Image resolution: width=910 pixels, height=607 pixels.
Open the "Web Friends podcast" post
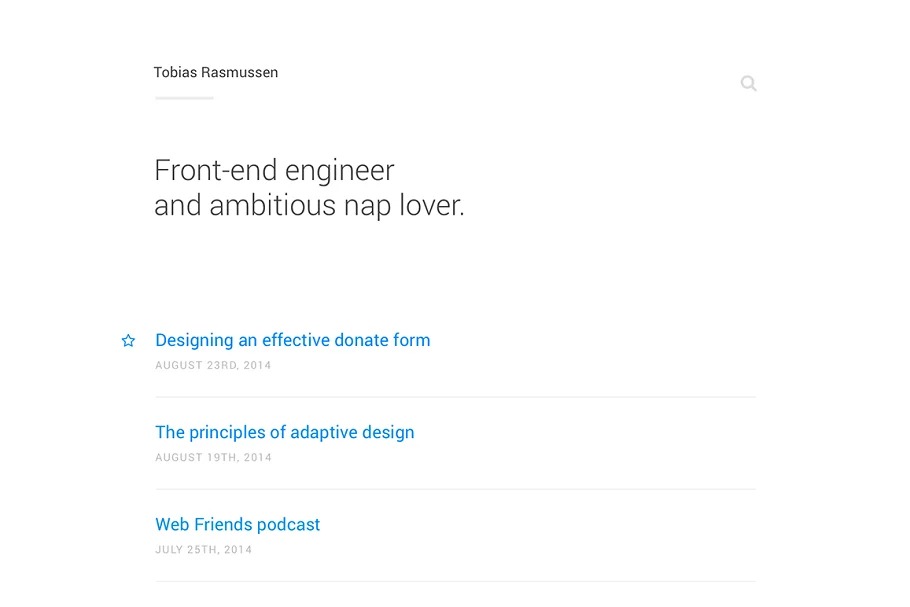[x=237, y=525]
